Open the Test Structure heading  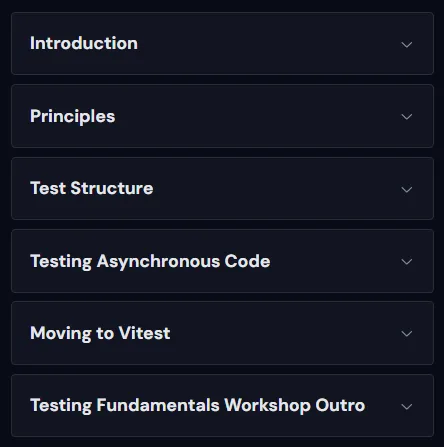click(92, 188)
